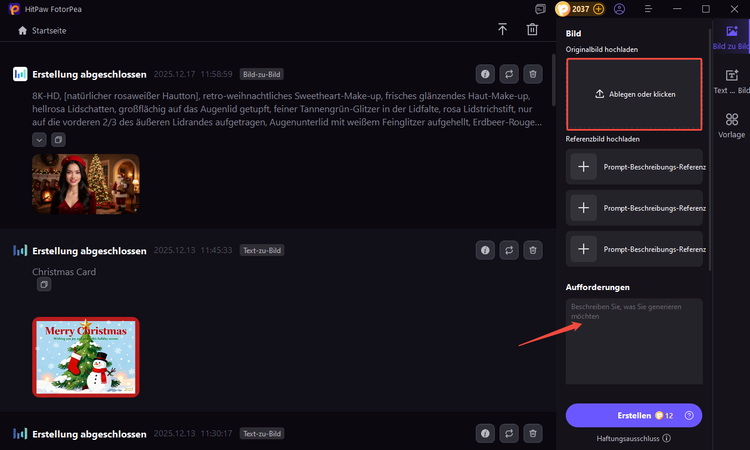Image resolution: width=750 pixels, height=450 pixels.
Task: Open the user account profile icon
Action: point(620,8)
